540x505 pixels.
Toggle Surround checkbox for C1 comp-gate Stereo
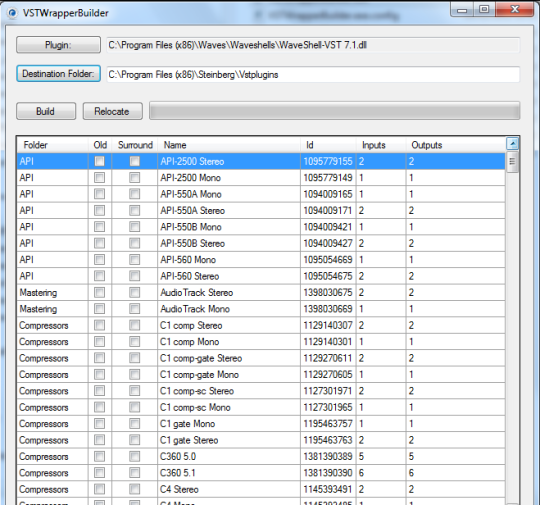135,358
